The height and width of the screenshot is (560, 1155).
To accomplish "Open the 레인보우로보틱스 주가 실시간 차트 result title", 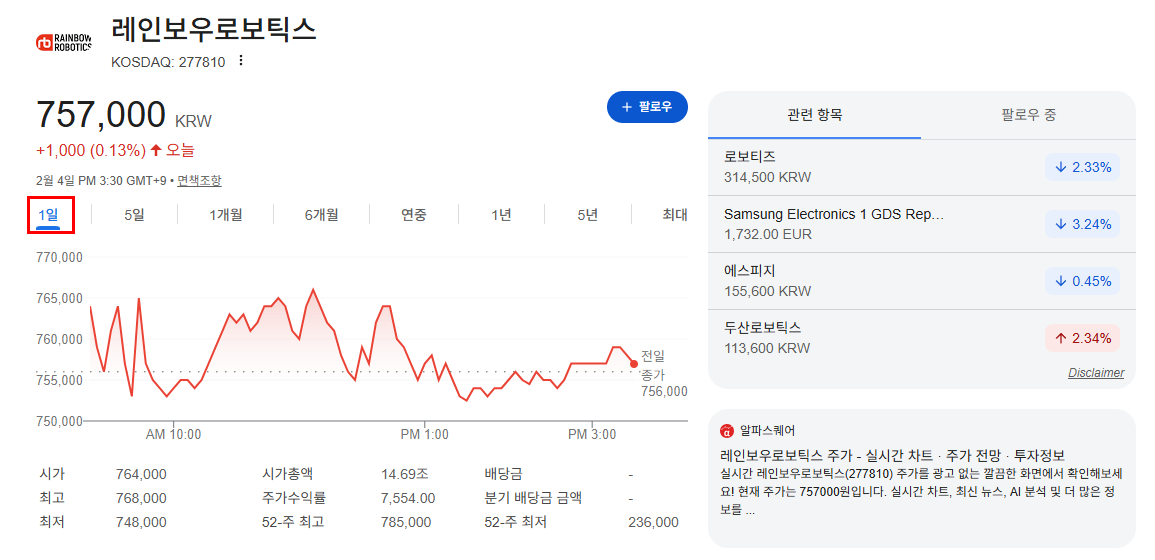I will click(x=892, y=454).
